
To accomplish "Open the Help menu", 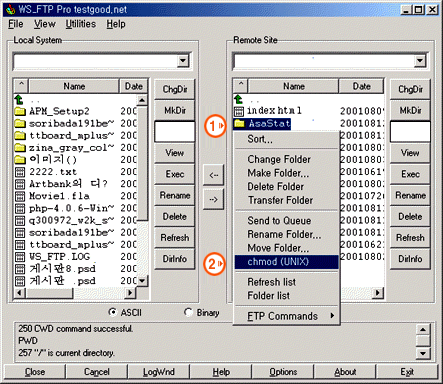I will click(x=116, y=24).
